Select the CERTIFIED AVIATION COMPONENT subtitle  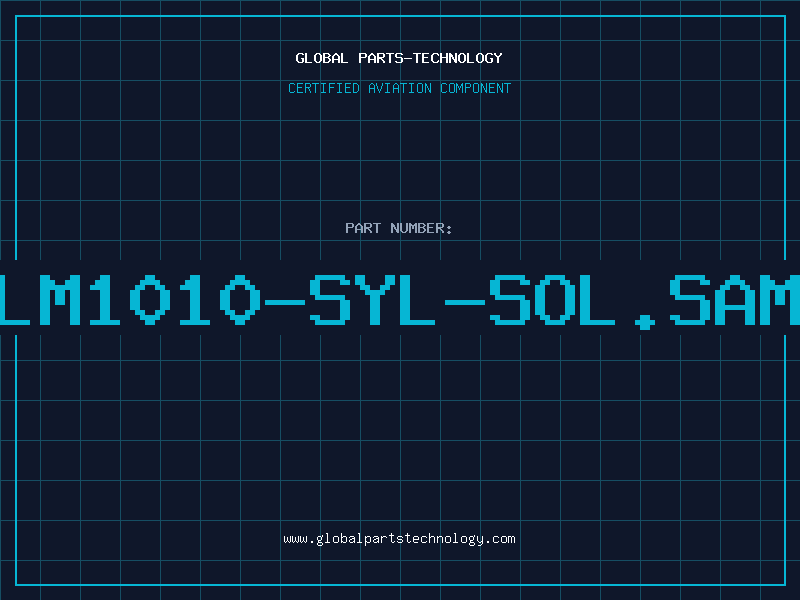coord(399,88)
